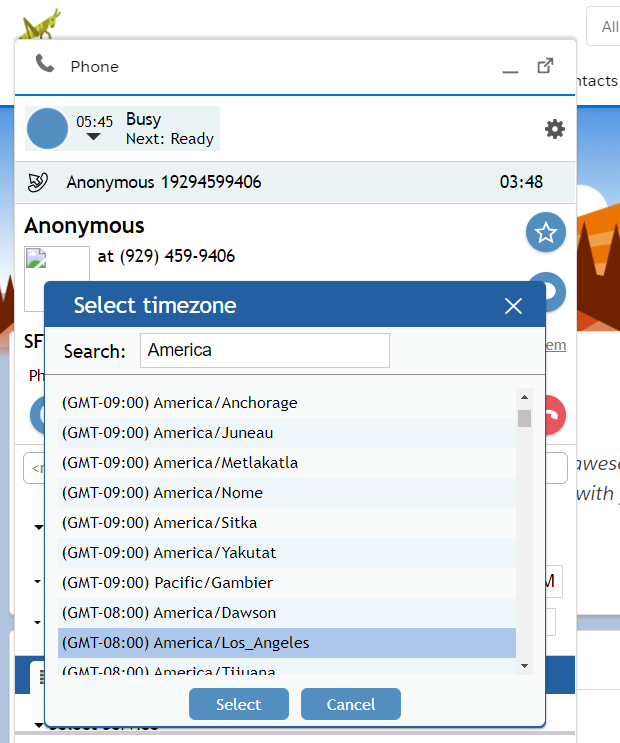The image size is (620, 743).
Task: Click the timezone list scrollbar thumb
Action: click(x=524, y=418)
